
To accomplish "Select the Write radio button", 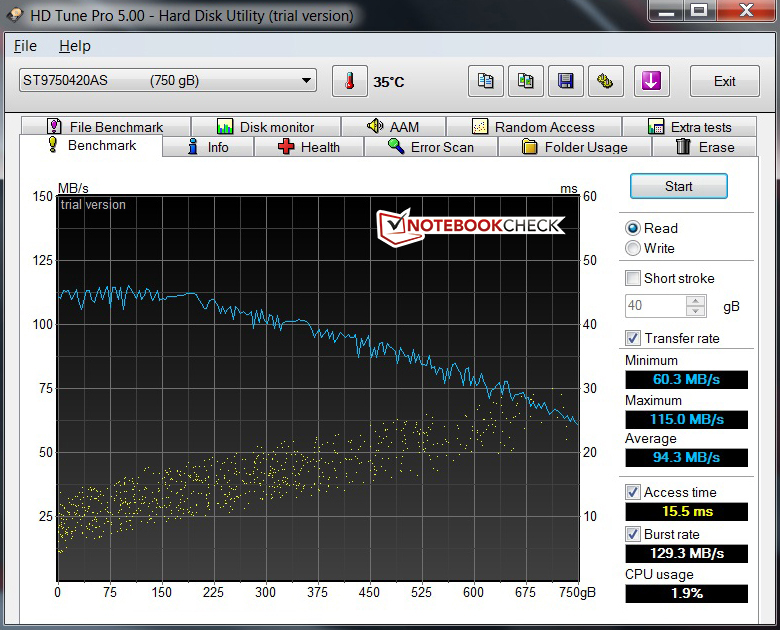I will pos(633,248).
